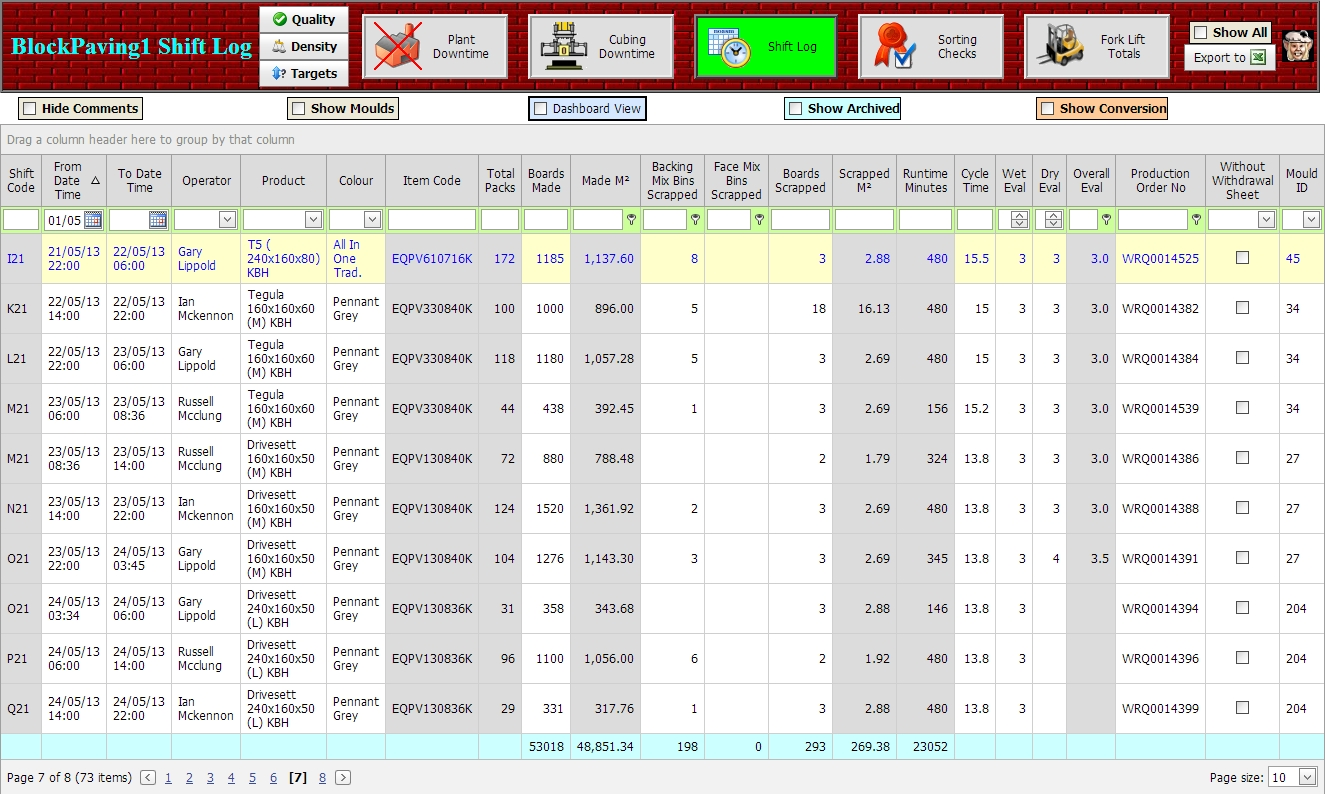Sort by the Operator column header
This screenshot has height=794, width=1325.
click(206, 180)
